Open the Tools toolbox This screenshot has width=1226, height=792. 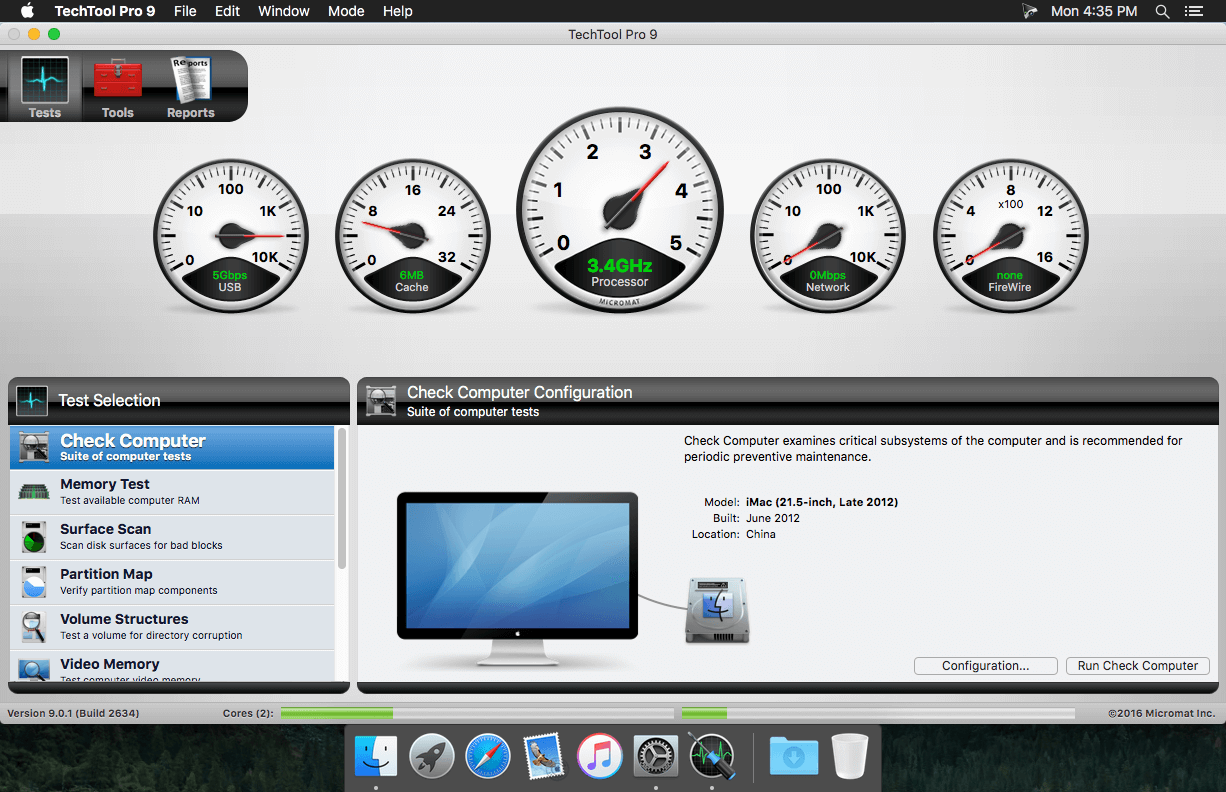tap(118, 88)
